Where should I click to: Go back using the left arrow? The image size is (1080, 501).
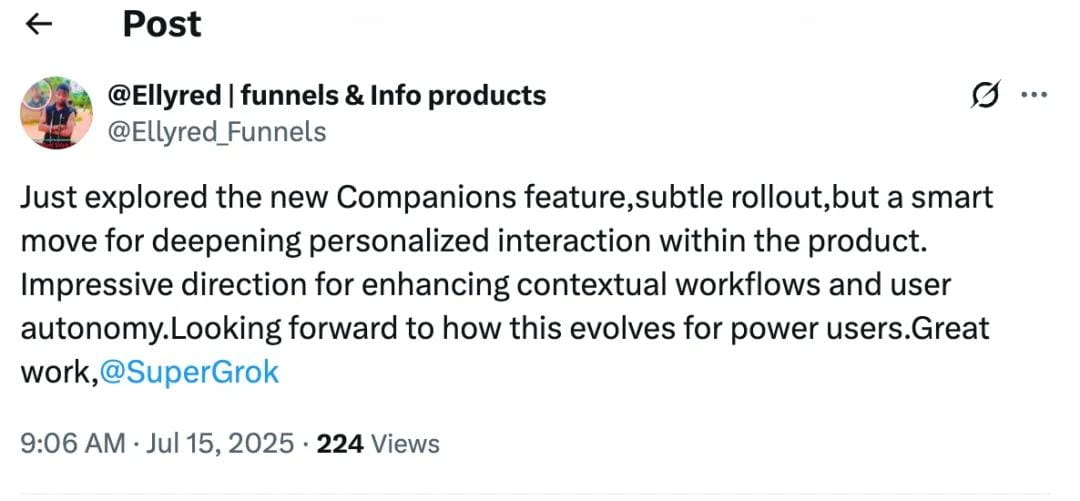point(39,24)
